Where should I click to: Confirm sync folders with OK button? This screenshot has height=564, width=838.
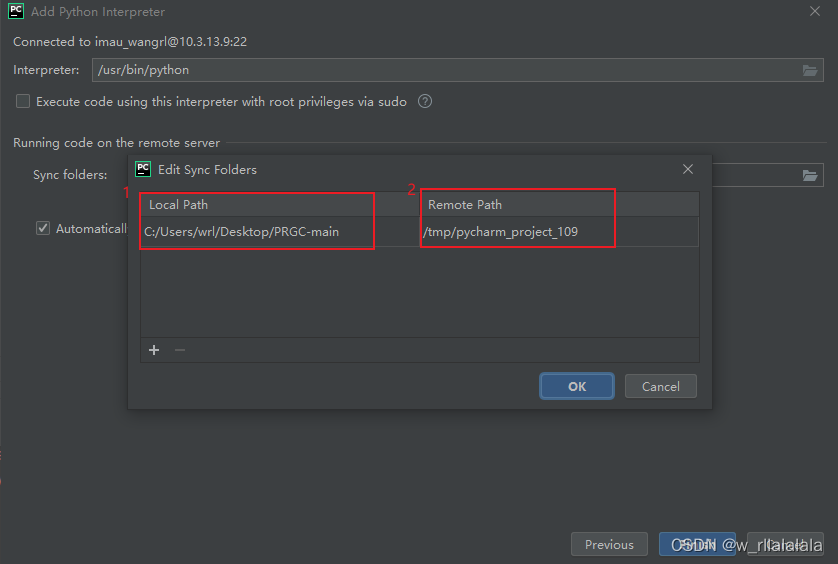tap(577, 386)
